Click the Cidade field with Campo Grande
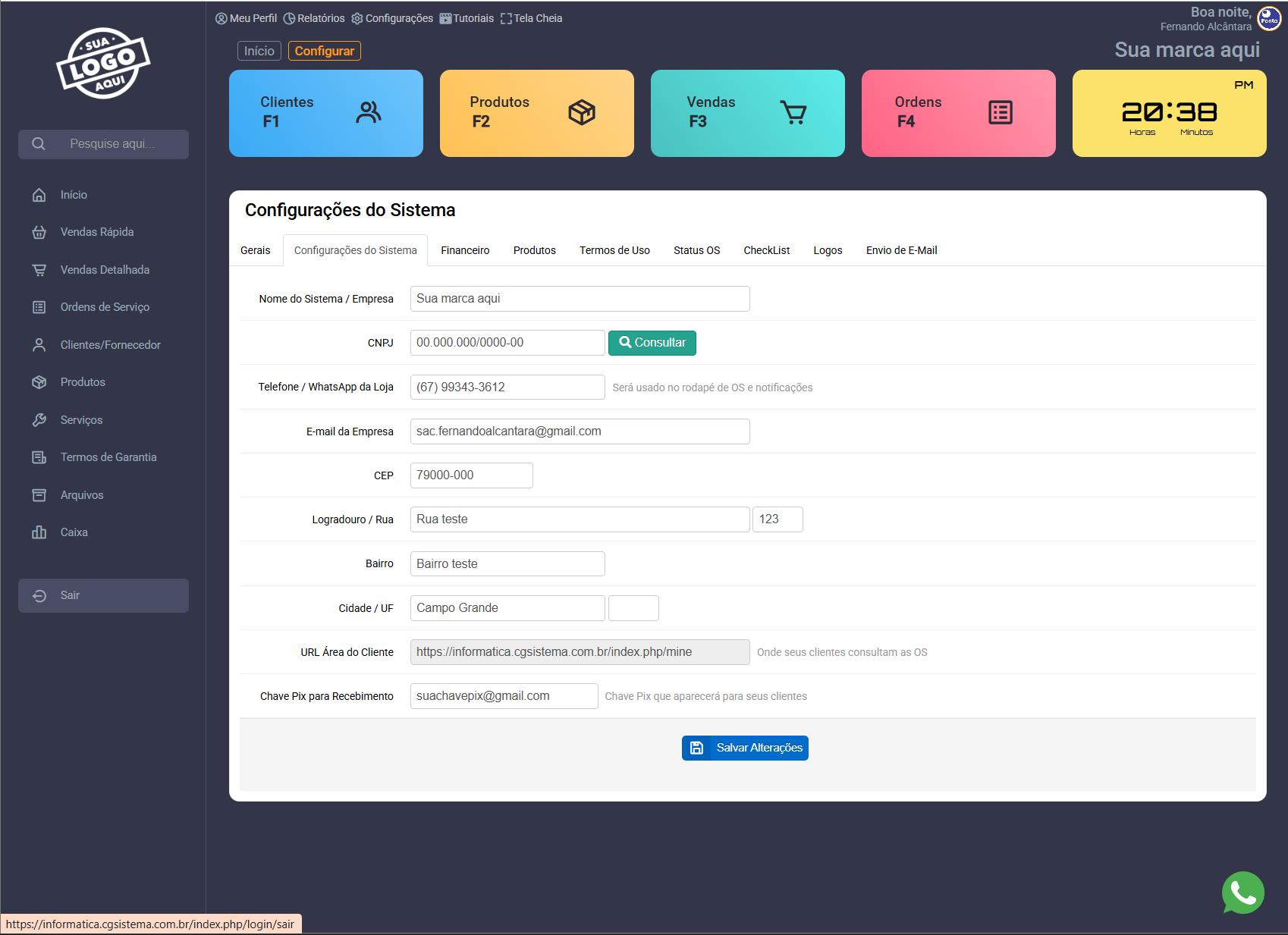Screen dimensions: 1288x935 pos(507,608)
